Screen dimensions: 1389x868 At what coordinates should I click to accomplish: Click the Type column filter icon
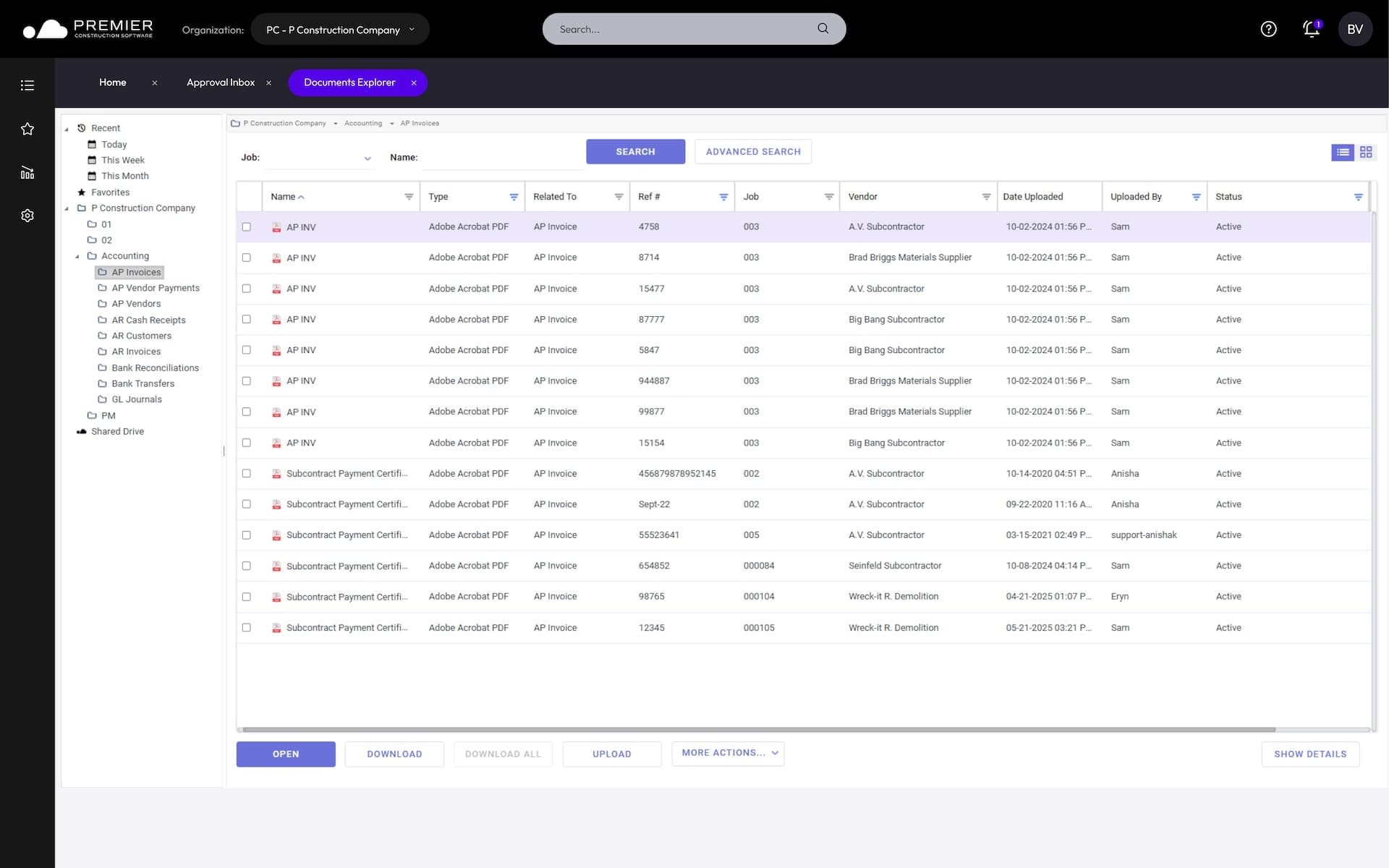(514, 197)
